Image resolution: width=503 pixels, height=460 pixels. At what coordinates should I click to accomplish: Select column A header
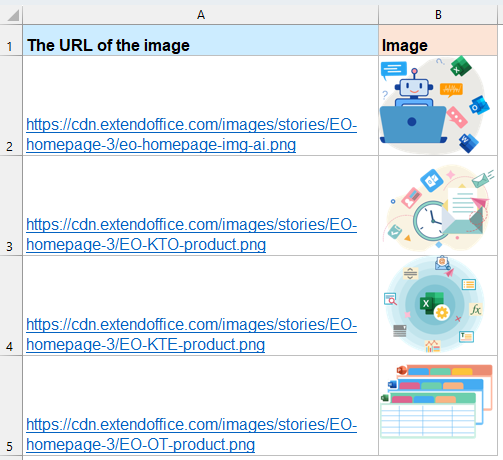201,15
